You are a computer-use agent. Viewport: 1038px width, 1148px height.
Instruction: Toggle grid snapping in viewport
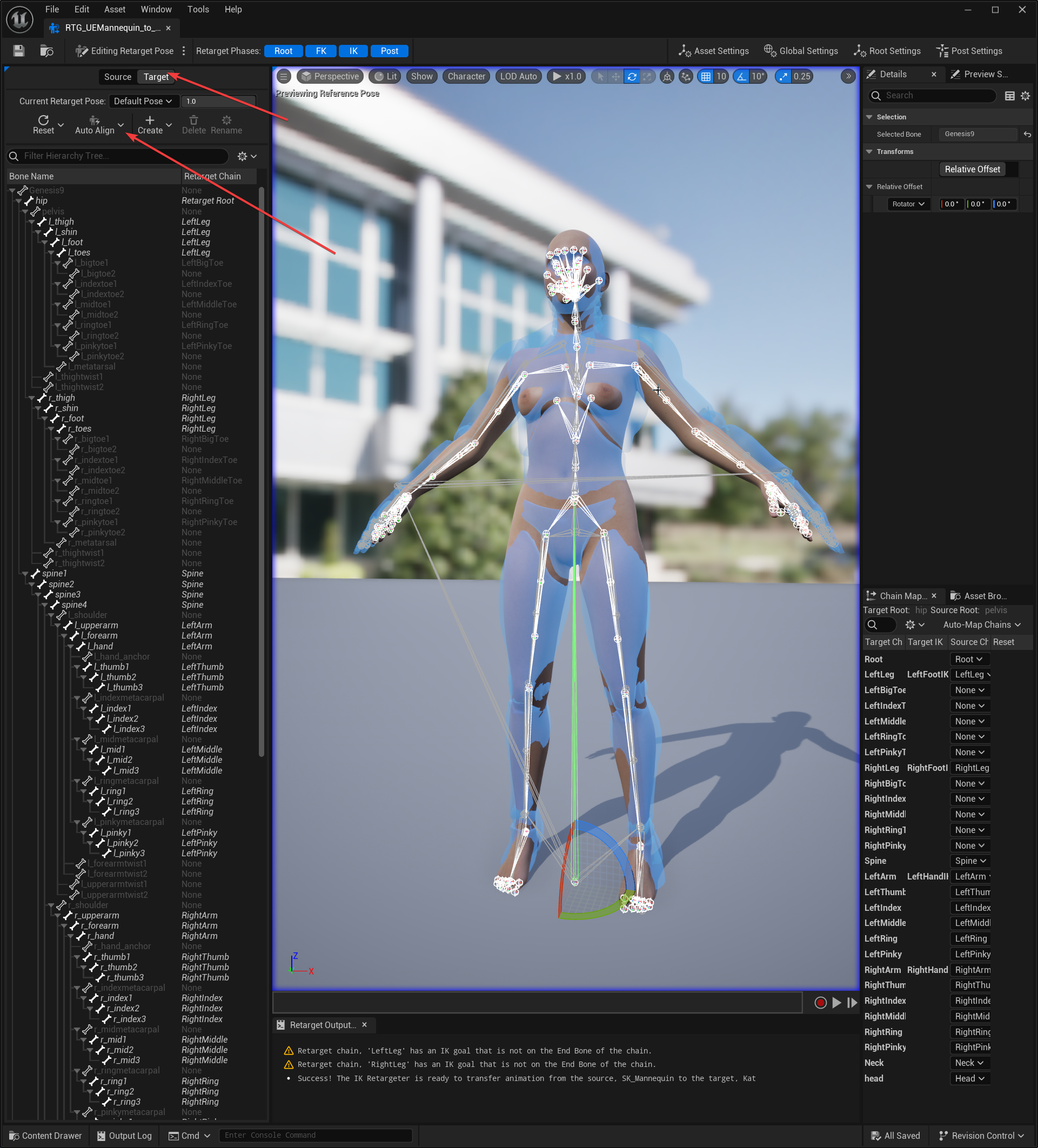pyautogui.click(x=706, y=76)
